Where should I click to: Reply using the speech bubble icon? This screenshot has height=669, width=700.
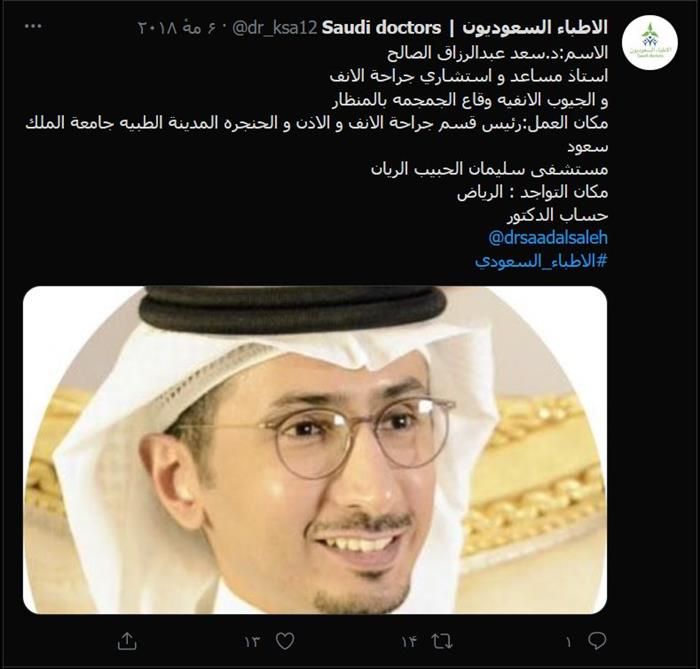597,642
